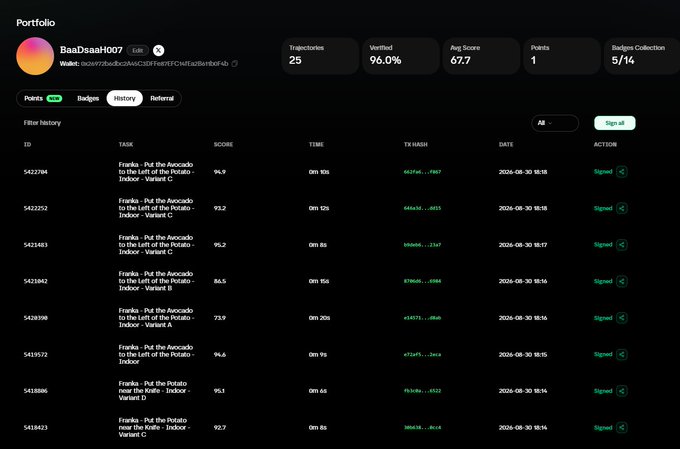Share trajectory 5421042 via its share icon
This screenshot has height=449, width=680.
[621, 281]
